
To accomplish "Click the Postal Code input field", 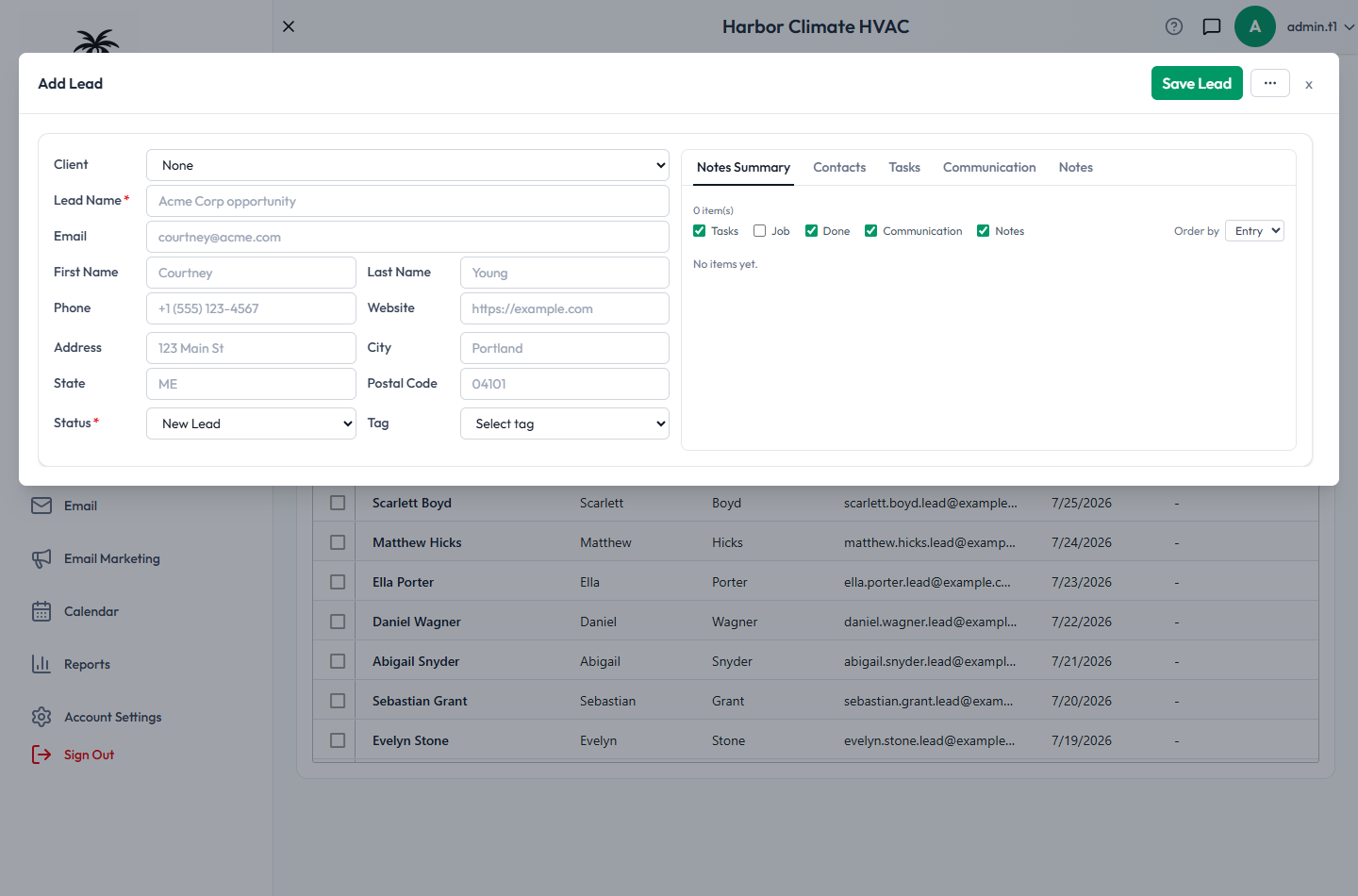I will pyautogui.click(x=565, y=384).
